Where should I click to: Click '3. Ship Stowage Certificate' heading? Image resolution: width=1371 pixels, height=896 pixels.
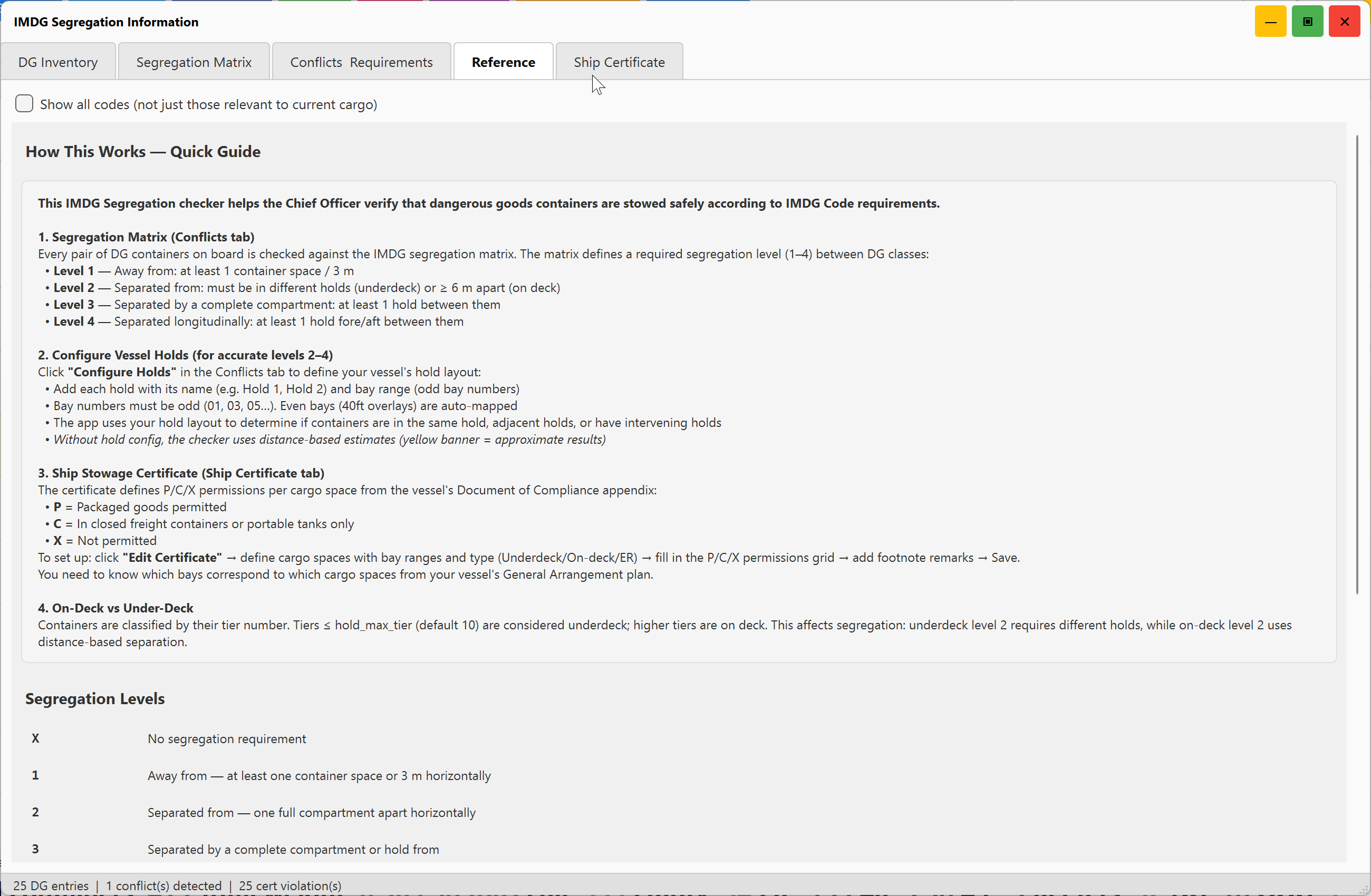tap(181, 473)
